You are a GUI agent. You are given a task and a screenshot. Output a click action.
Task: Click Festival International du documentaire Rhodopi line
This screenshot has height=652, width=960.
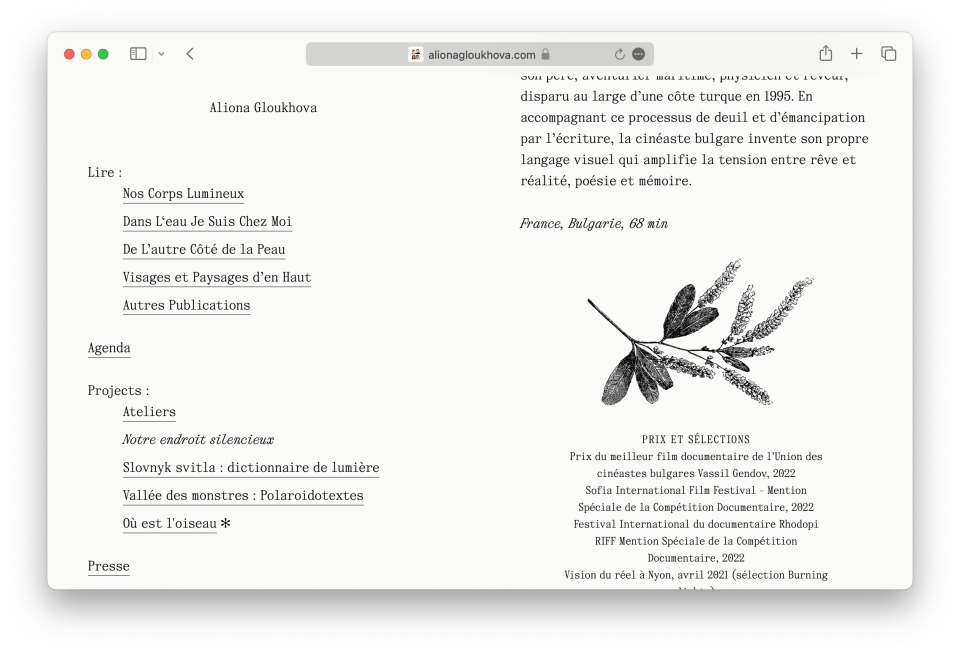coord(696,524)
